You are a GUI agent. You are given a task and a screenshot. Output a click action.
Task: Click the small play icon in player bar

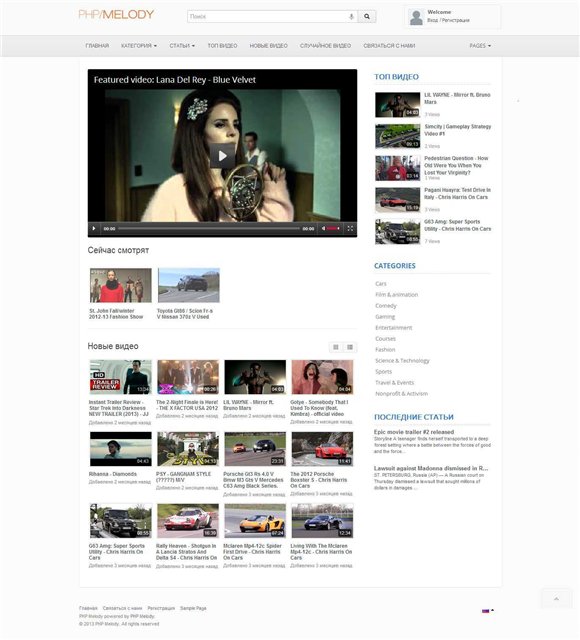click(x=94, y=229)
